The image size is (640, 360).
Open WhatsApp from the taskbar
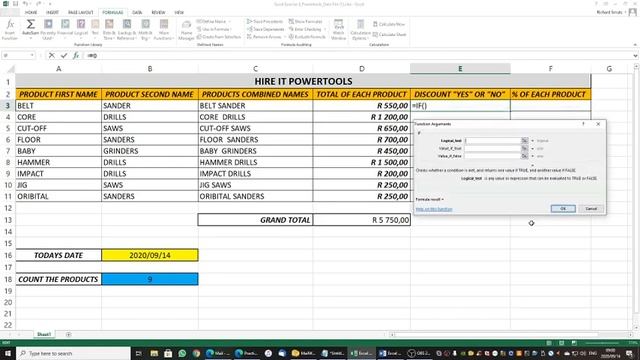pyautogui.click(x=182, y=353)
